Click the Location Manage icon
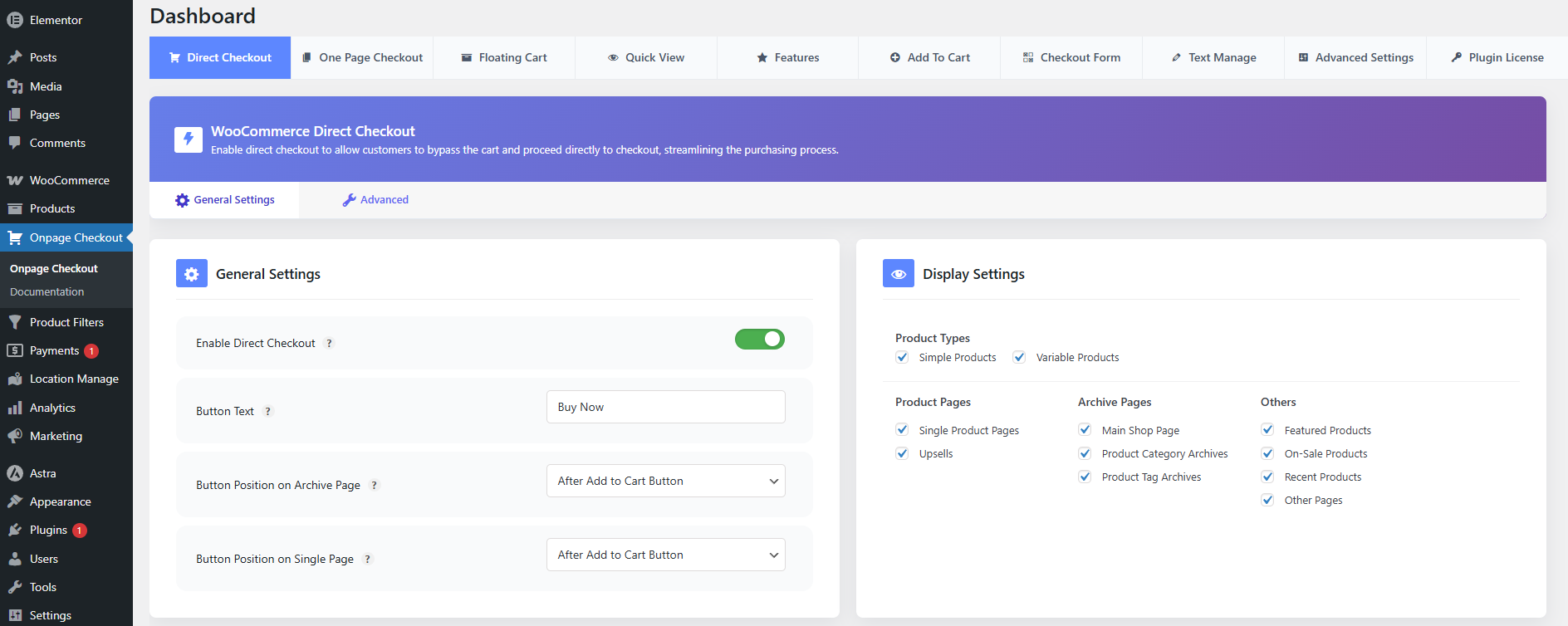Screen dimensions: 1568x626 click(15, 379)
